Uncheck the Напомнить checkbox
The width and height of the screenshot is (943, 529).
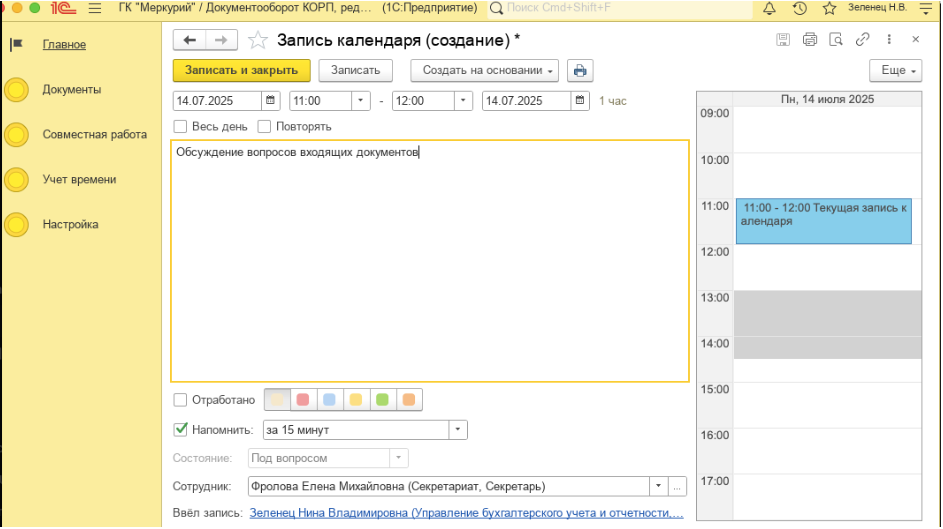click(x=181, y=430)
